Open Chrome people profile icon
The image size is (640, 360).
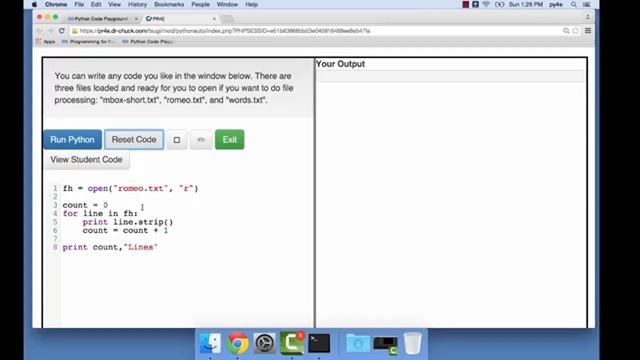coord(588,17)
